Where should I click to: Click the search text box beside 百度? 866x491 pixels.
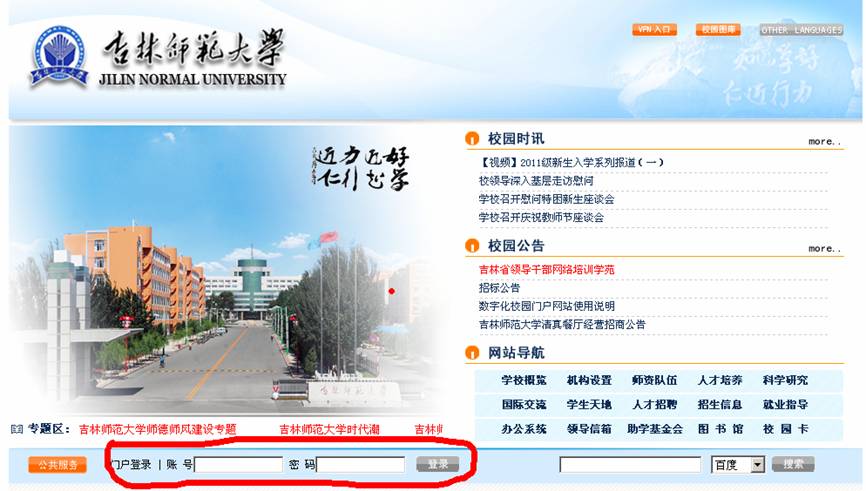[630, 464]
